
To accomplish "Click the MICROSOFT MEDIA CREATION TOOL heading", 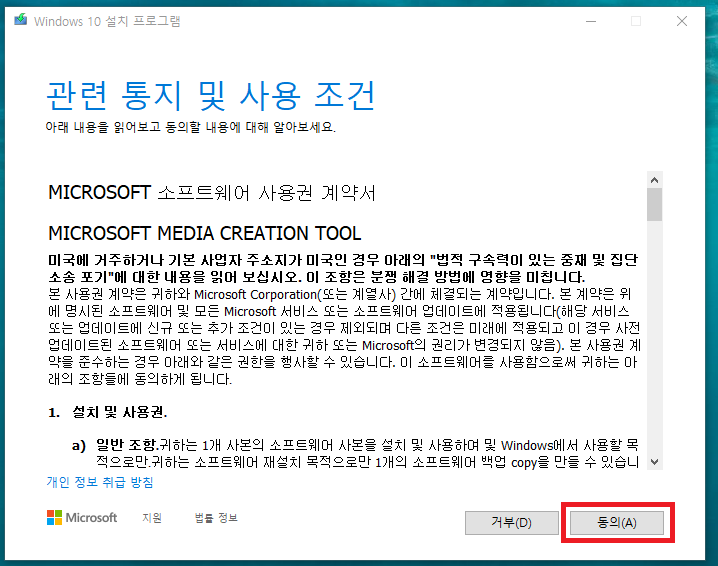I will tap(205, 233).
